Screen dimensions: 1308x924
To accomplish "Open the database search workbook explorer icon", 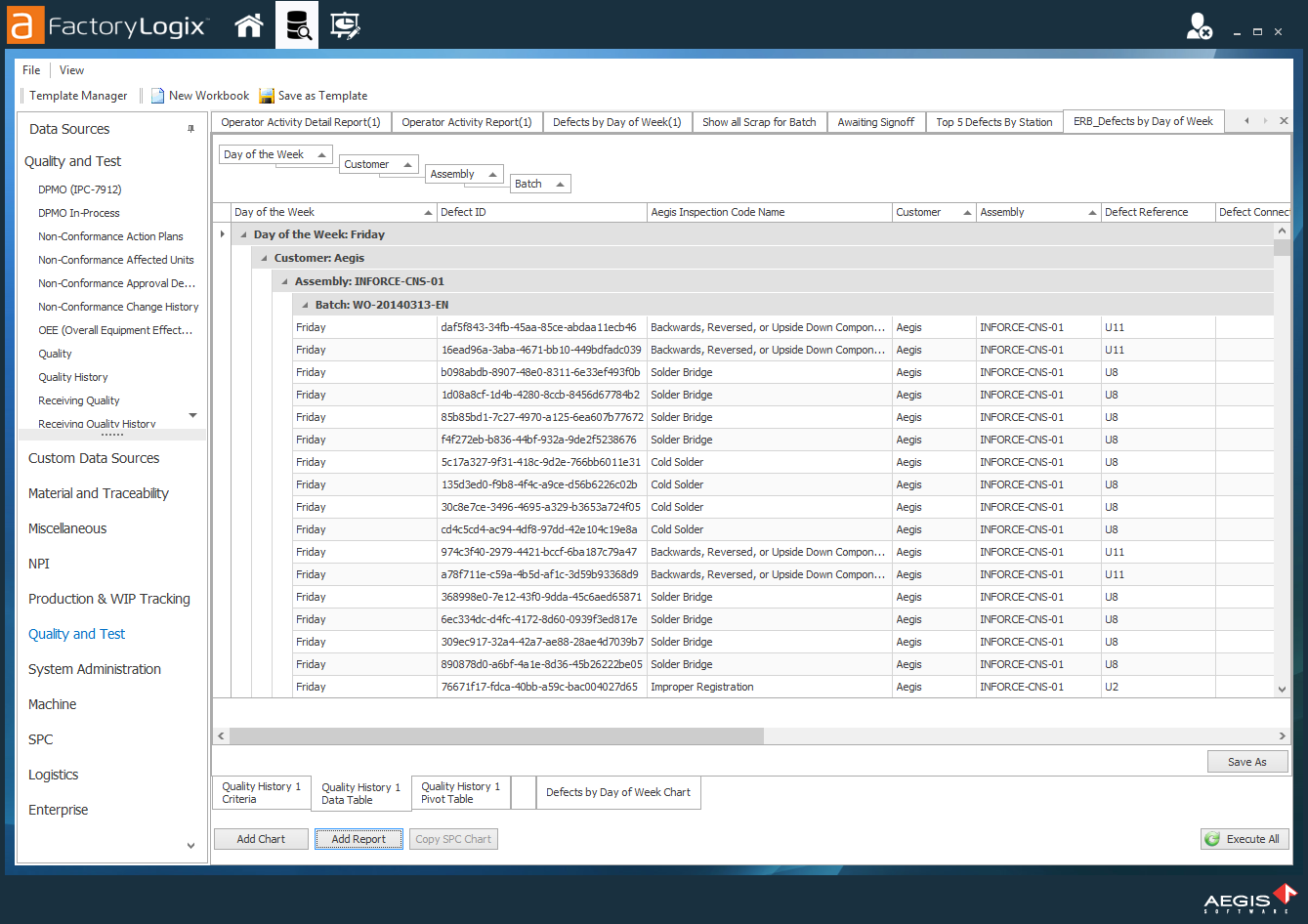I will (299, 25).
